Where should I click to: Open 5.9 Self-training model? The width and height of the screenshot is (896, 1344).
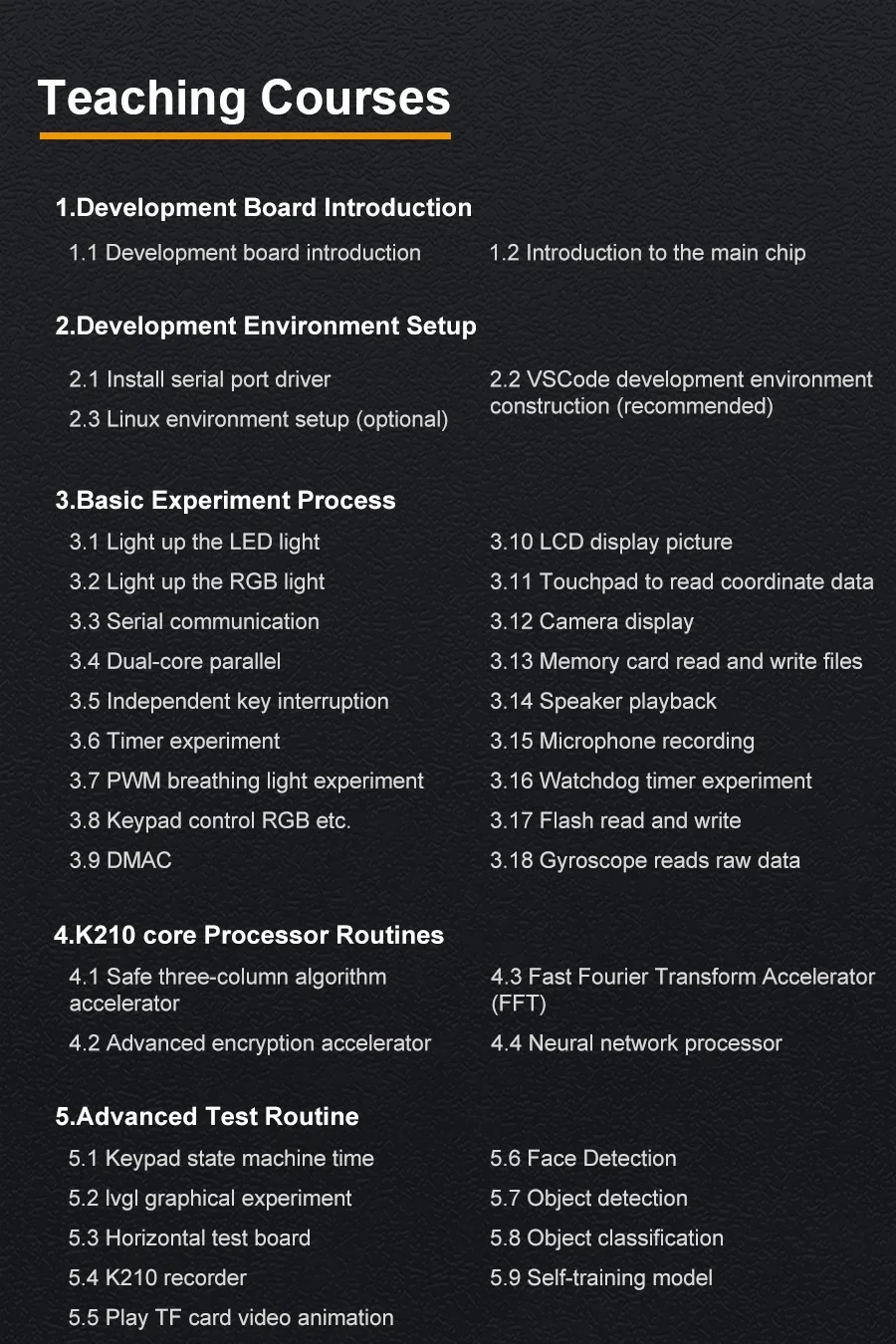tap(601, 1278)
